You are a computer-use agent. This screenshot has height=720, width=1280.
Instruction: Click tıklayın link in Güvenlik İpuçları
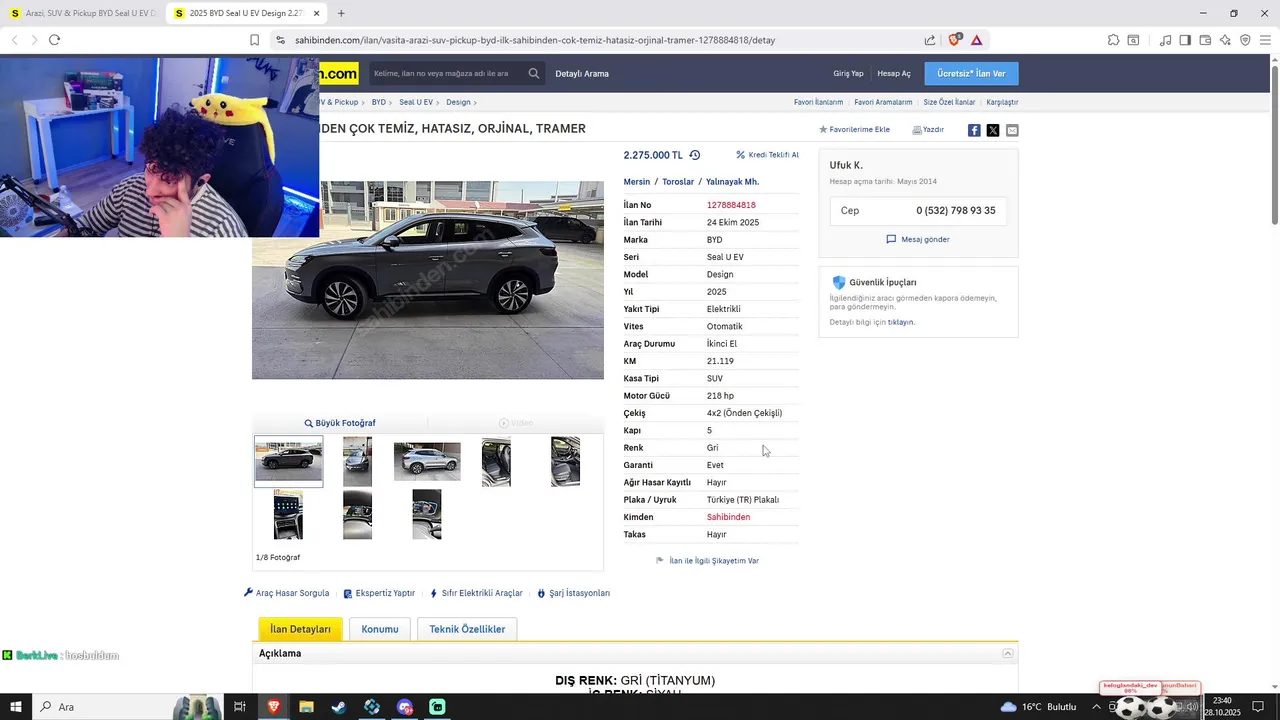(x=901, y=322)
